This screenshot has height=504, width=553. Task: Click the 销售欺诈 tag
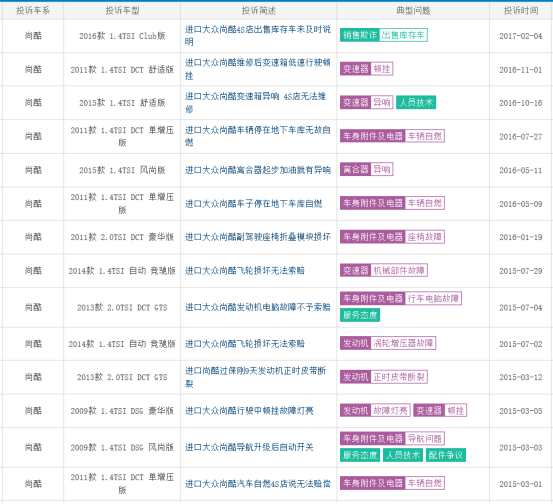click(360, 35)
